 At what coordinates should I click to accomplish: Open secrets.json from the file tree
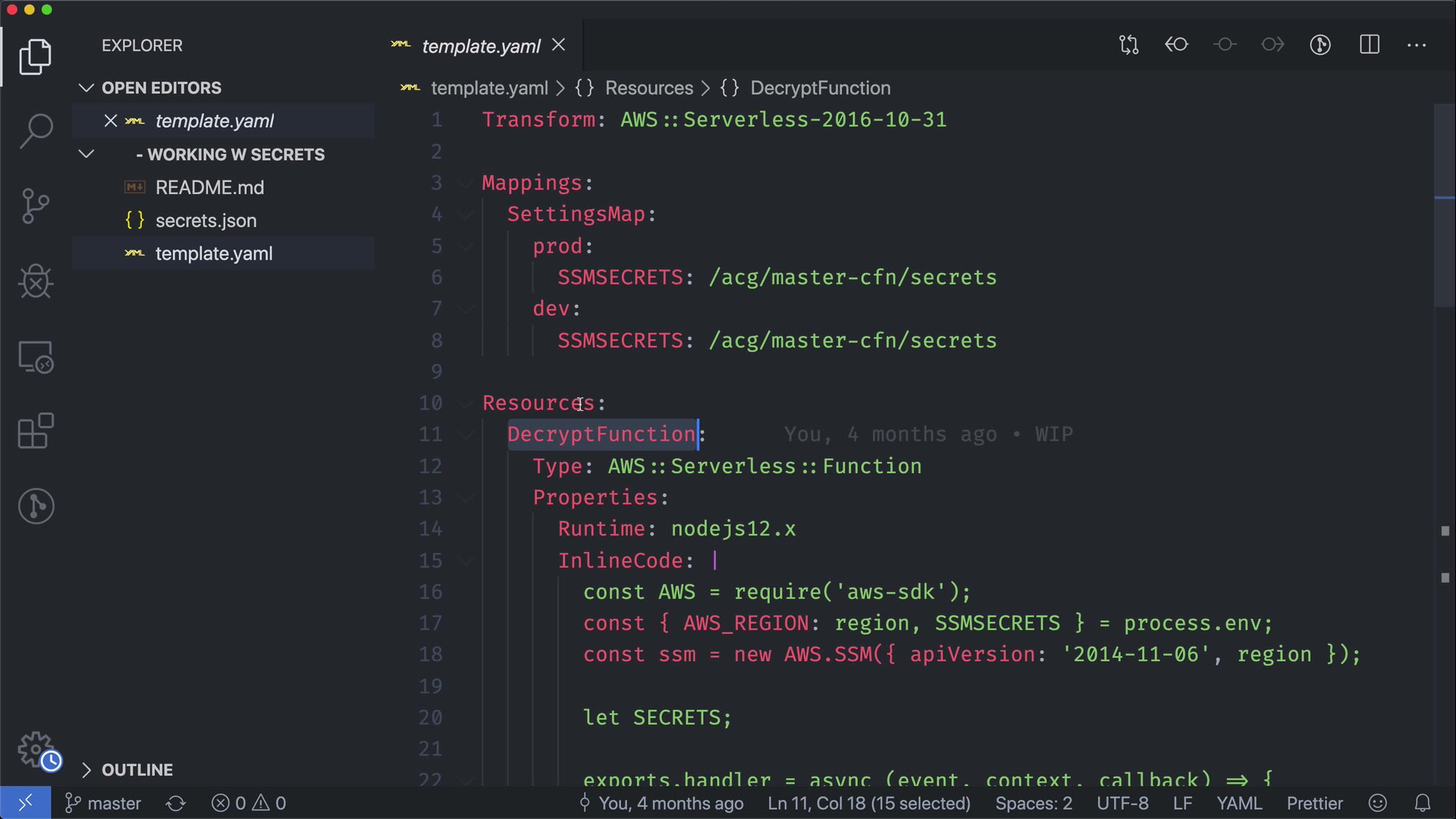(x=206, y=221)
